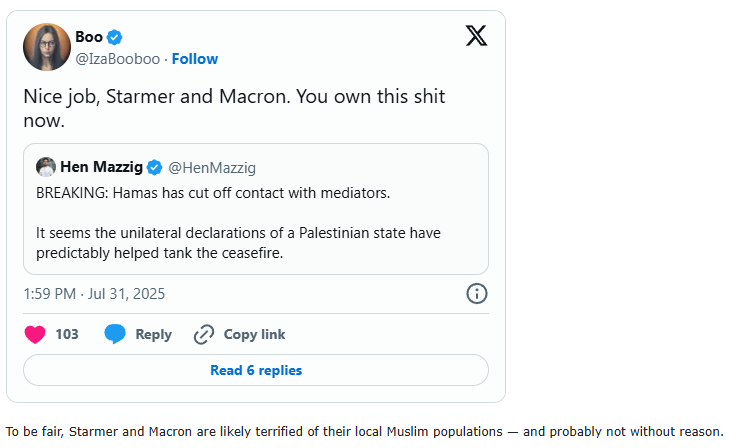Like the tweet with the heart icon

35,334
